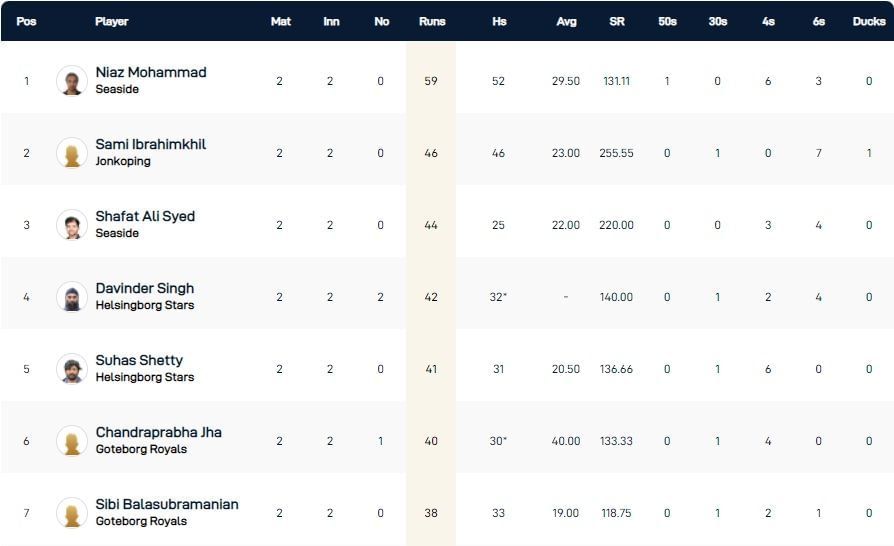Sort by 6s column header

coord(819,21)
